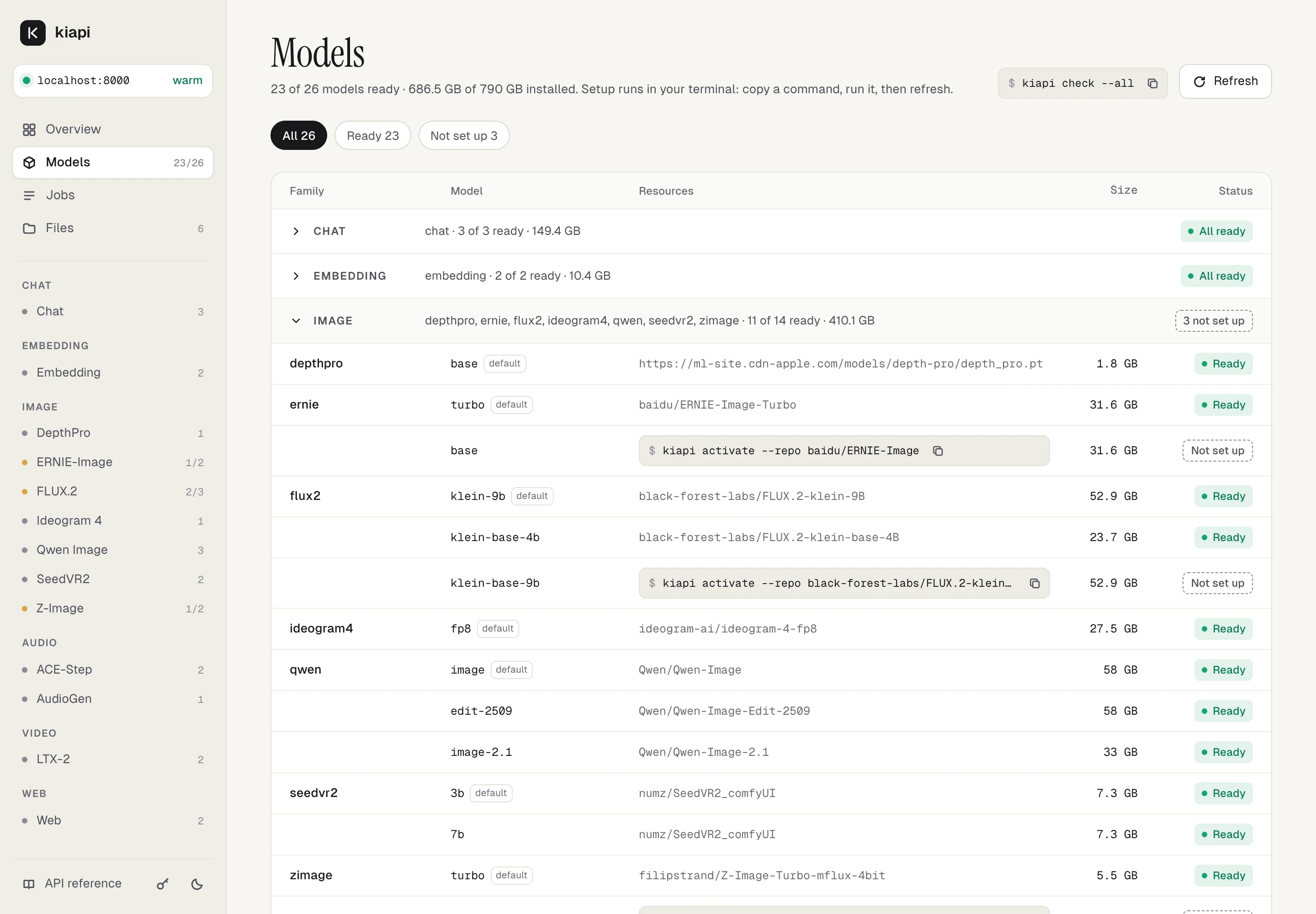Click the Models cube icon in the sidebar
This screenshot has height=914, width=1316.
tap(29, 163)
